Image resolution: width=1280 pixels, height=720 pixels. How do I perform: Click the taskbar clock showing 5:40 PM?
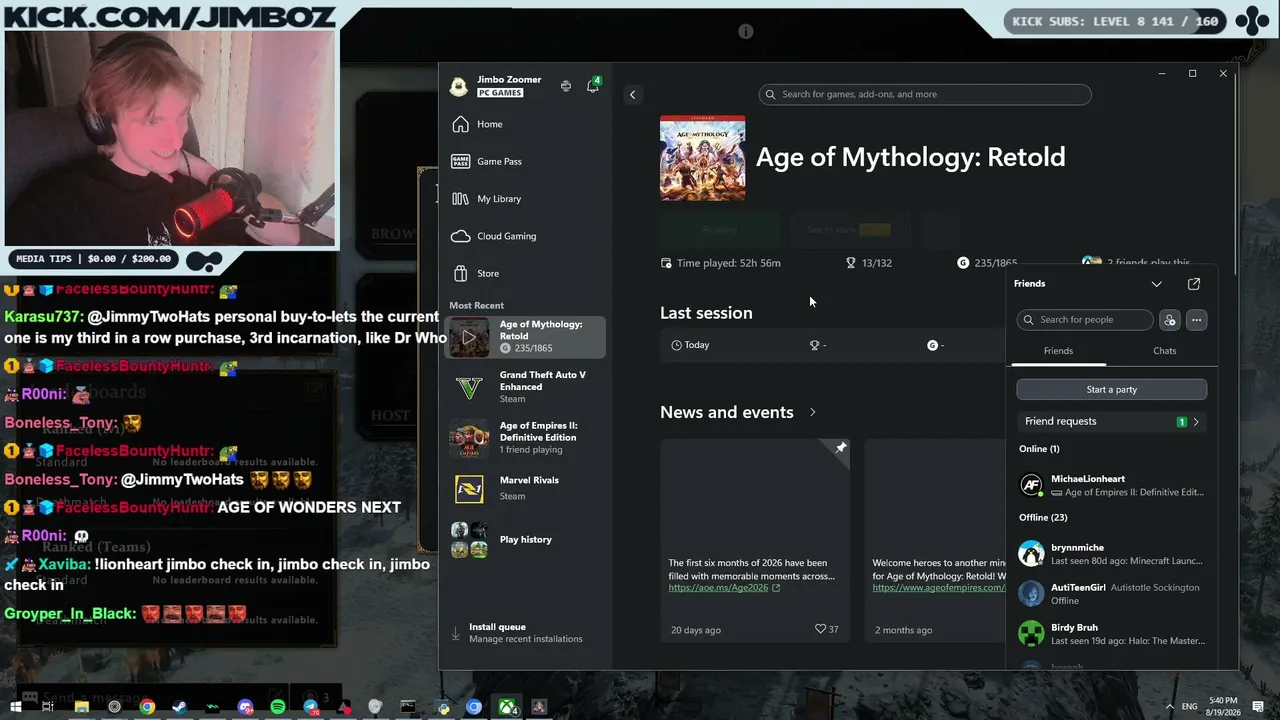(x=1223, y=707)
